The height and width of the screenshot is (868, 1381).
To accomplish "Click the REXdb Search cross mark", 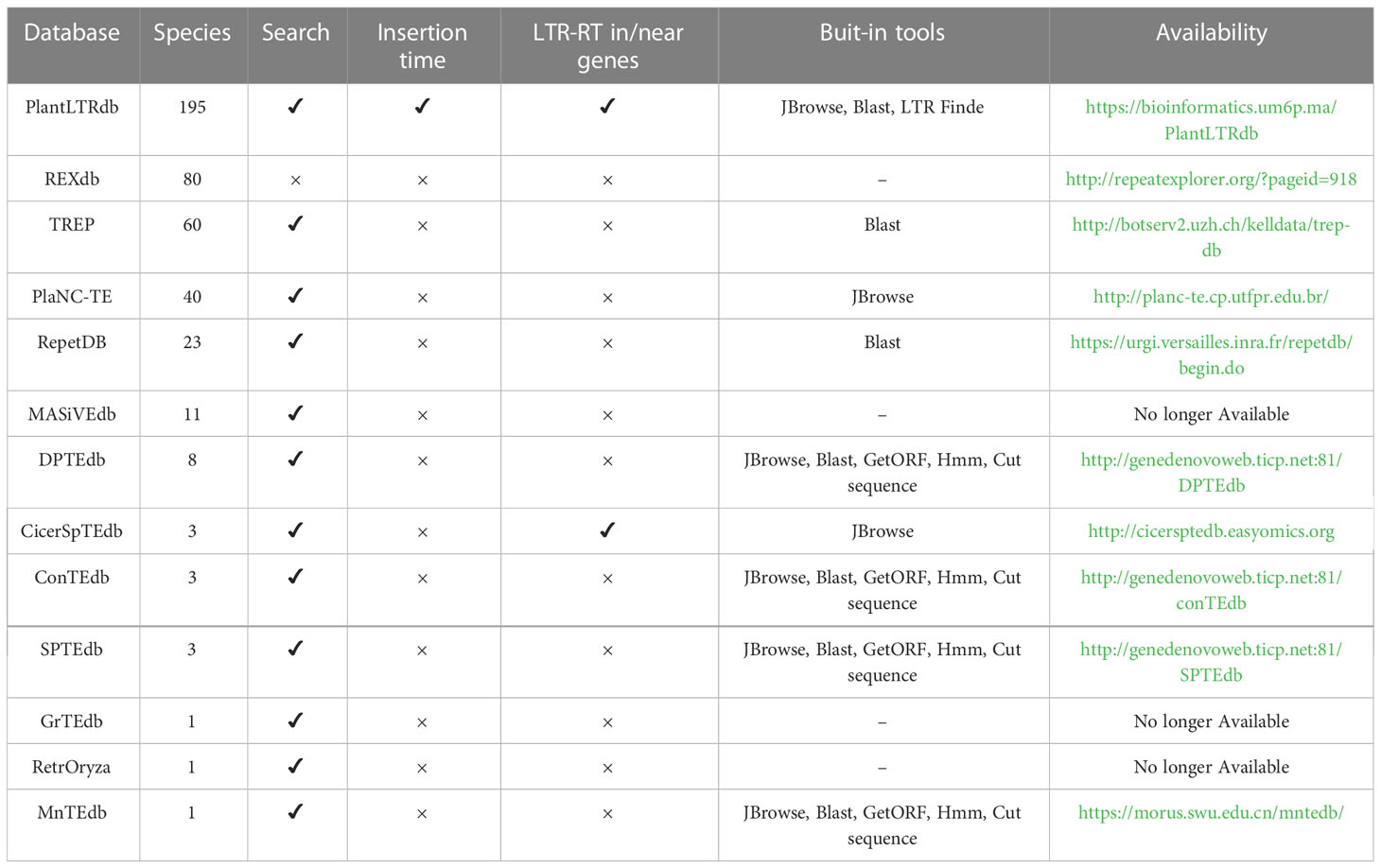I will click(295, 180).
